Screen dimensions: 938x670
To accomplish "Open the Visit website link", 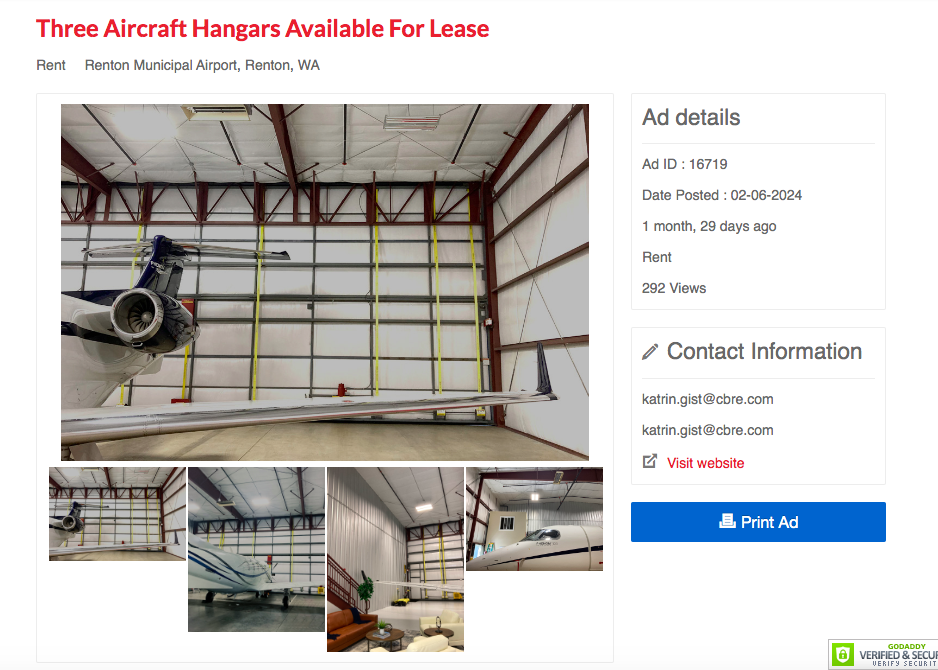I will pos(705,463).
